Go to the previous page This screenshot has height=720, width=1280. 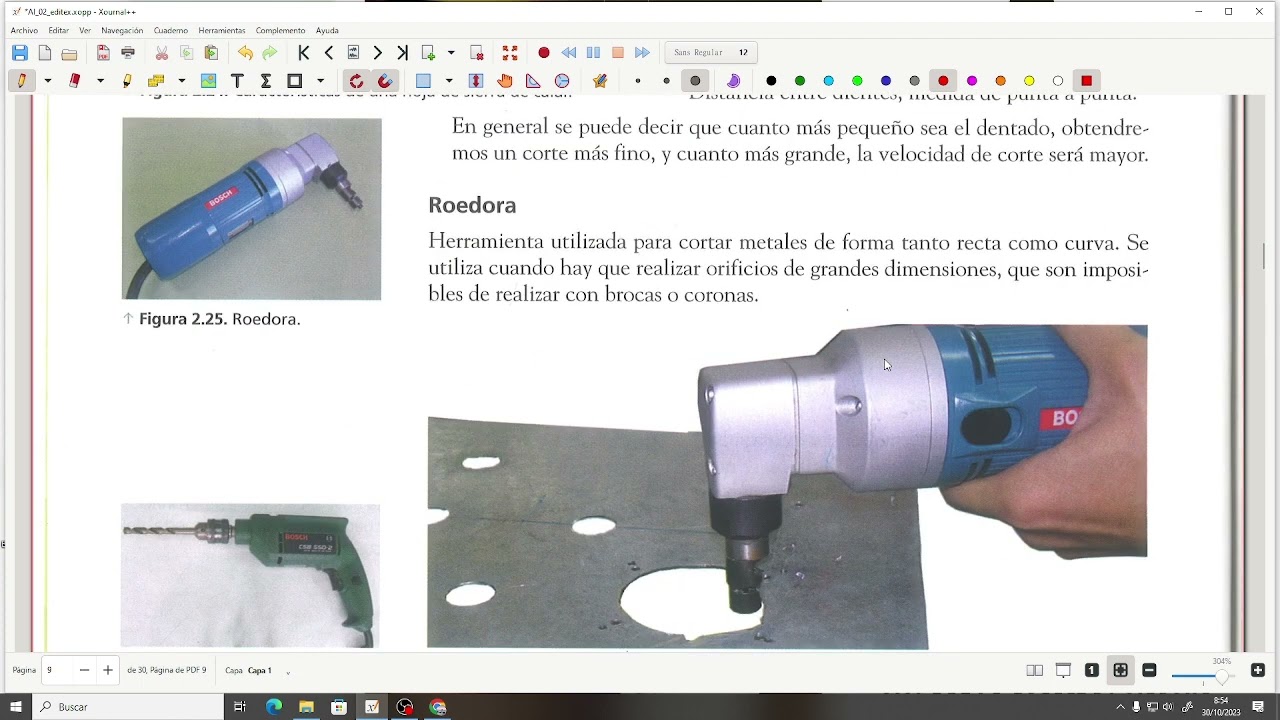point(328,53)
